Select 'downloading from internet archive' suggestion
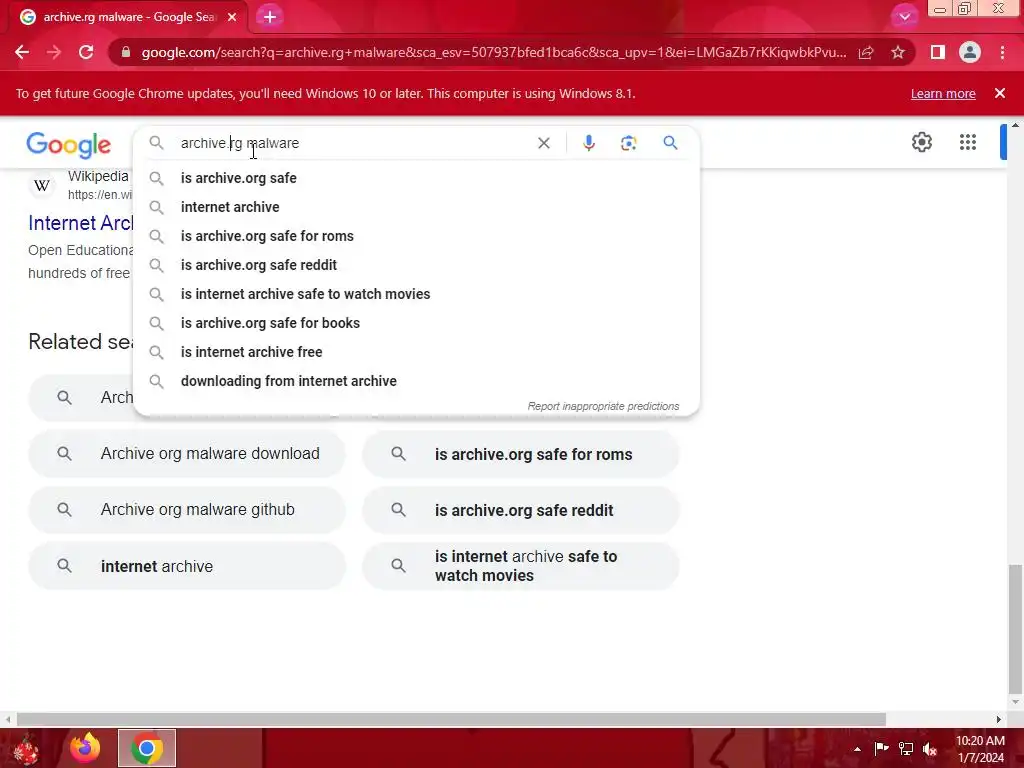This screenshot has width=1024, height=768. [416, 381]
